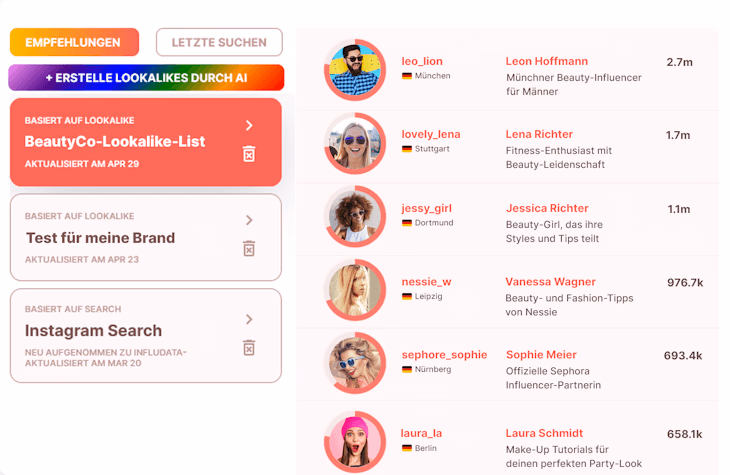The height and width of the screenshot is (475, 730).
Task: Expand Test für meine Brand chevron
Action: pos(249,220)
